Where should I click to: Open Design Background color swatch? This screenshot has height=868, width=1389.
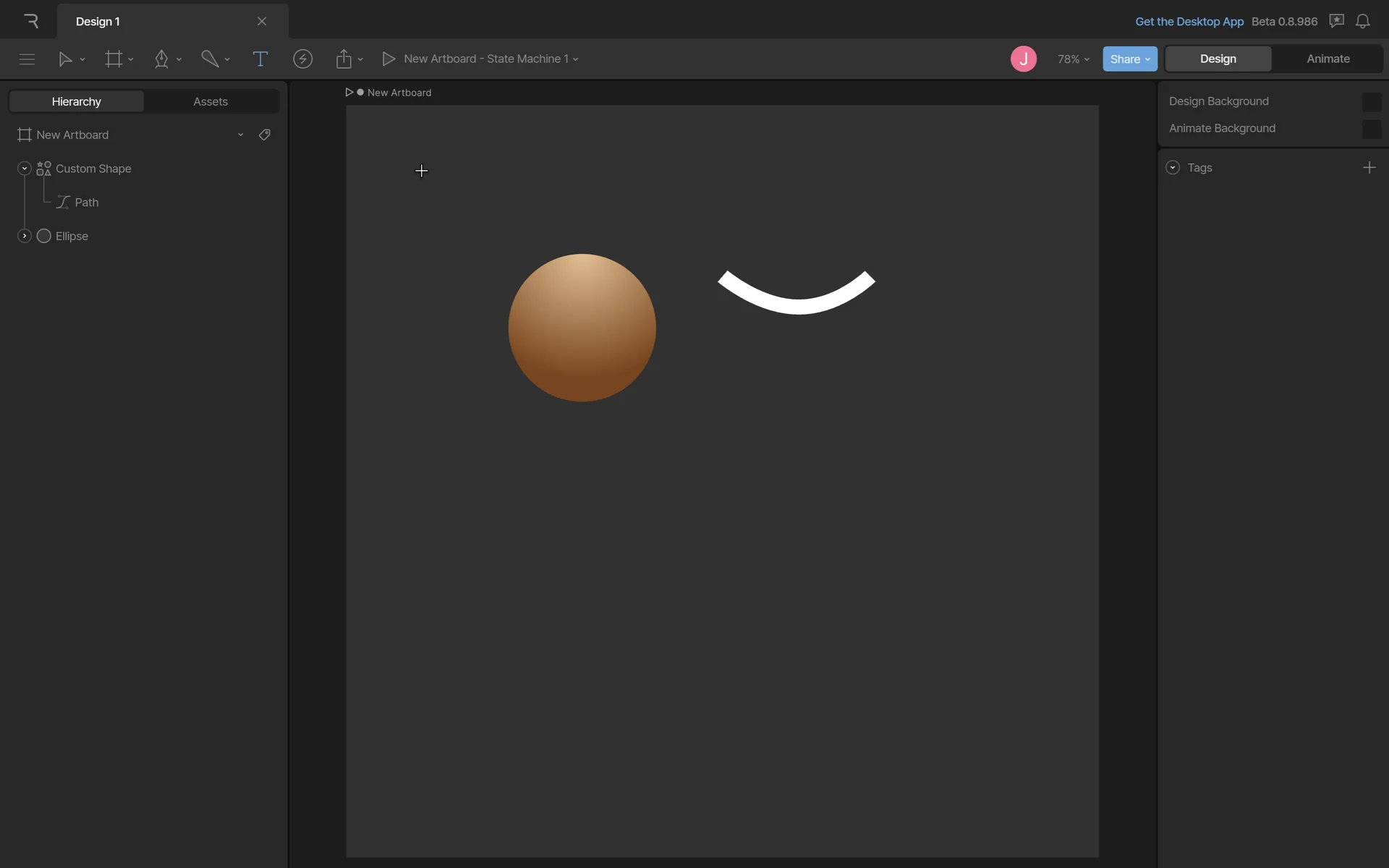point(1371,102)
